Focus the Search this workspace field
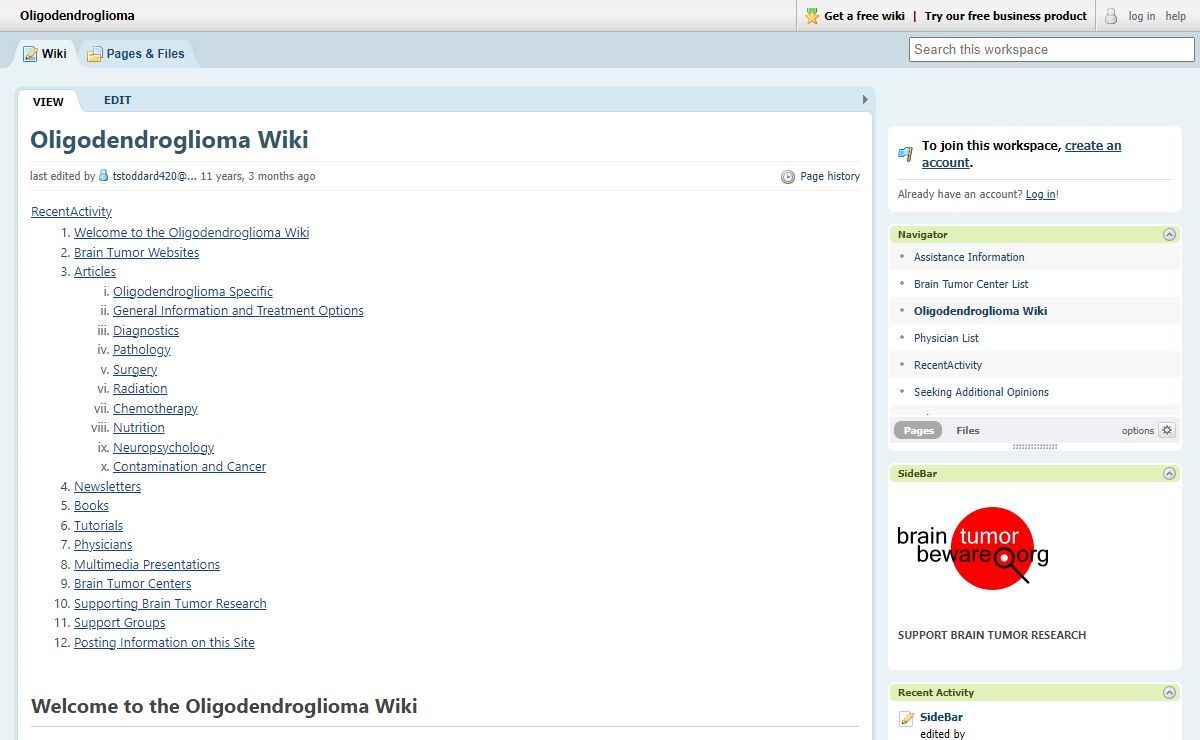Screen dimensions: 1200x740 click(1050, 49)
